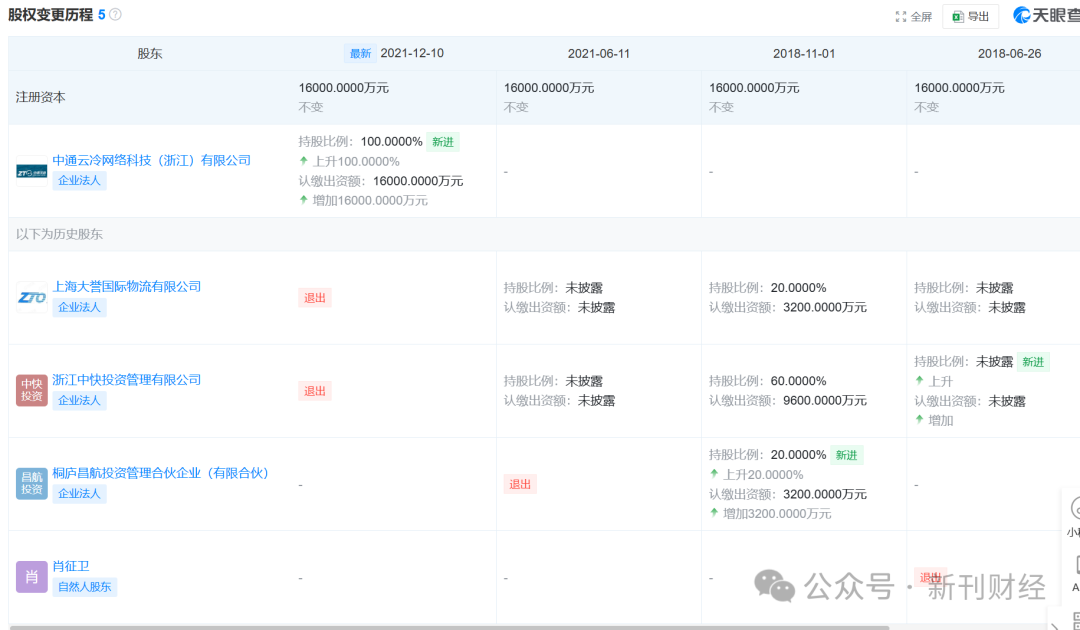Image resolution: width=1080 pixels, height=630 pixels.
Task: Click the up arrow next to 增加3200.0000万元
Action: click(714, 513)
